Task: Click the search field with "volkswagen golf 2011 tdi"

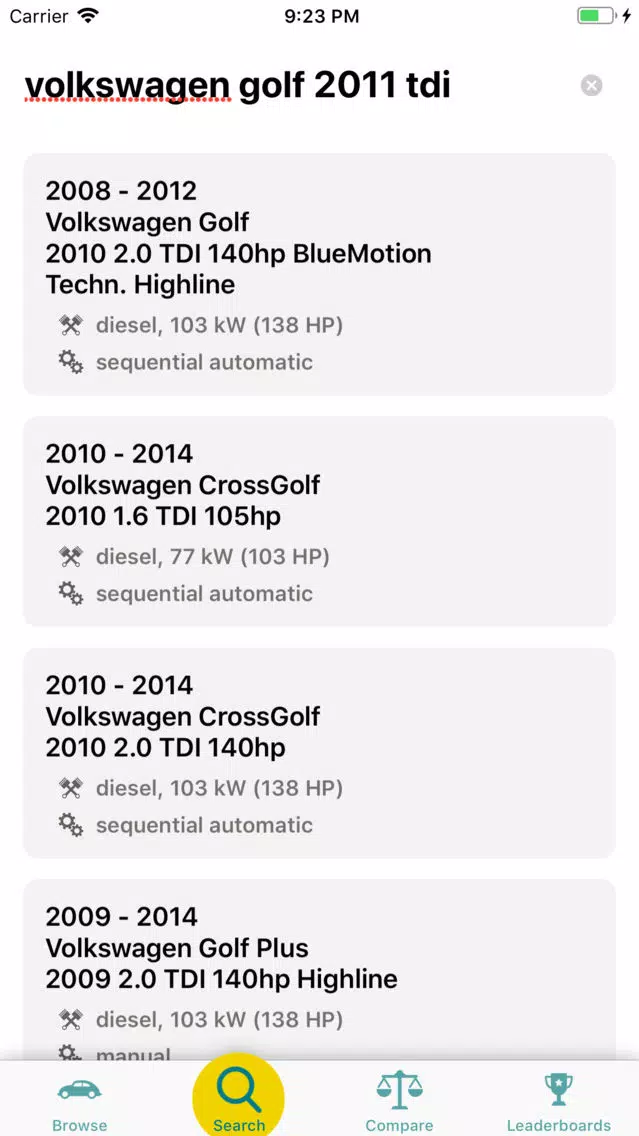Action: [x=297, y=85]
